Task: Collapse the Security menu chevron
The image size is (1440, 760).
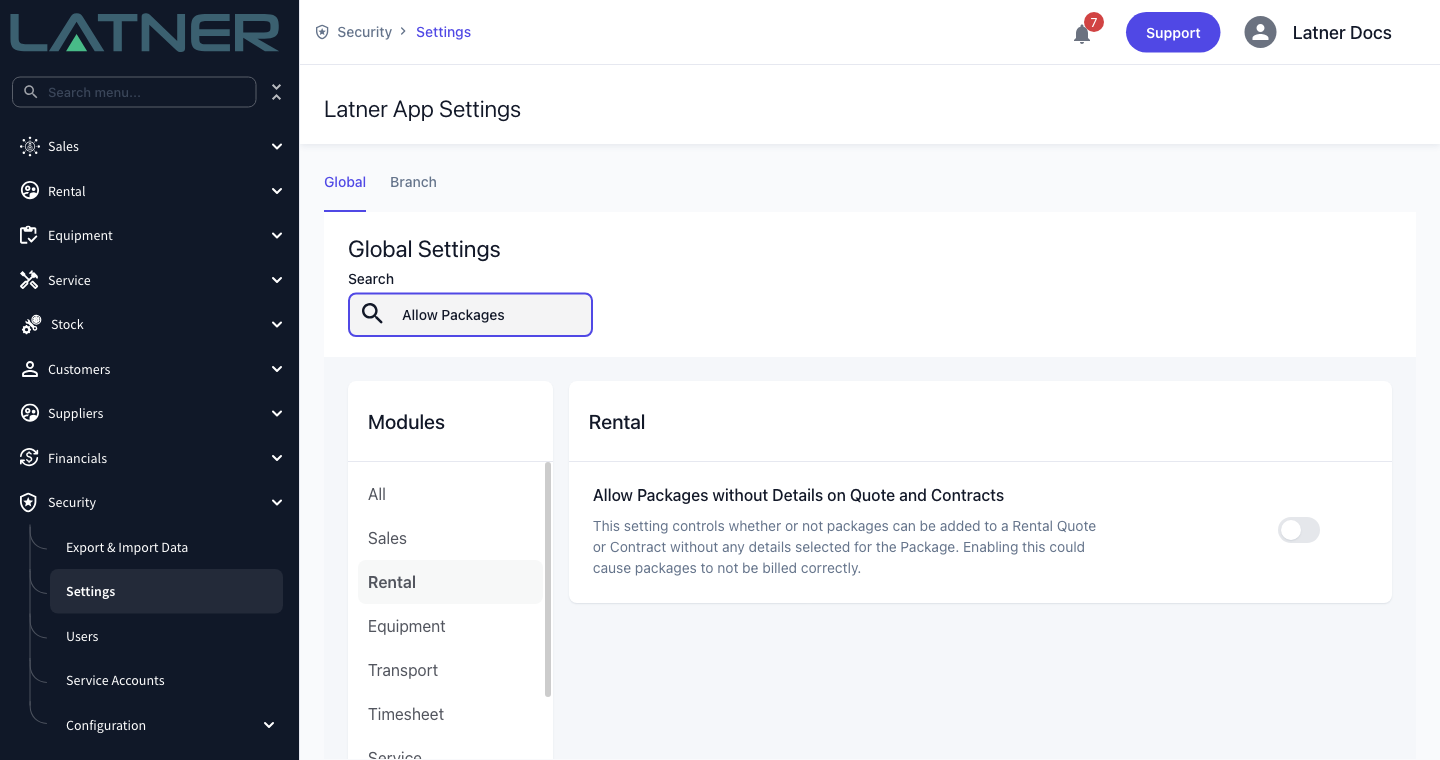Action: [277, 502]
